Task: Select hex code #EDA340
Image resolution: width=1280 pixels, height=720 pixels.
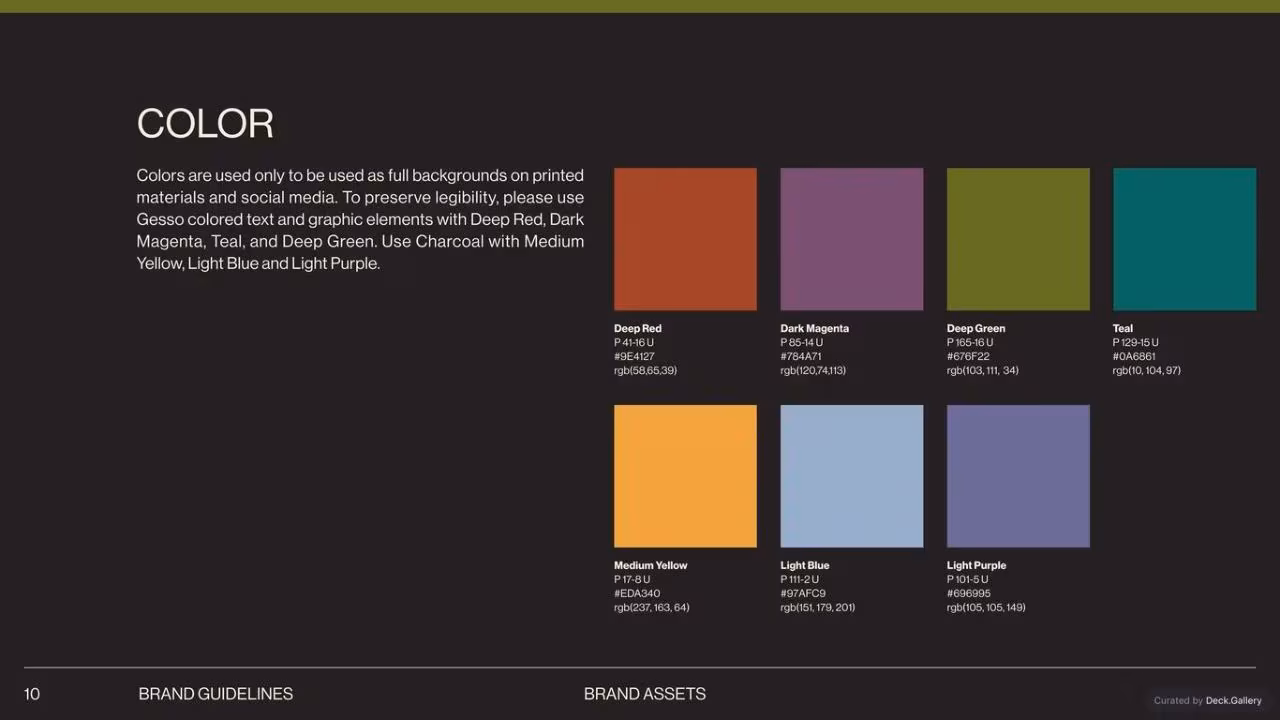Action: (637, 593)
